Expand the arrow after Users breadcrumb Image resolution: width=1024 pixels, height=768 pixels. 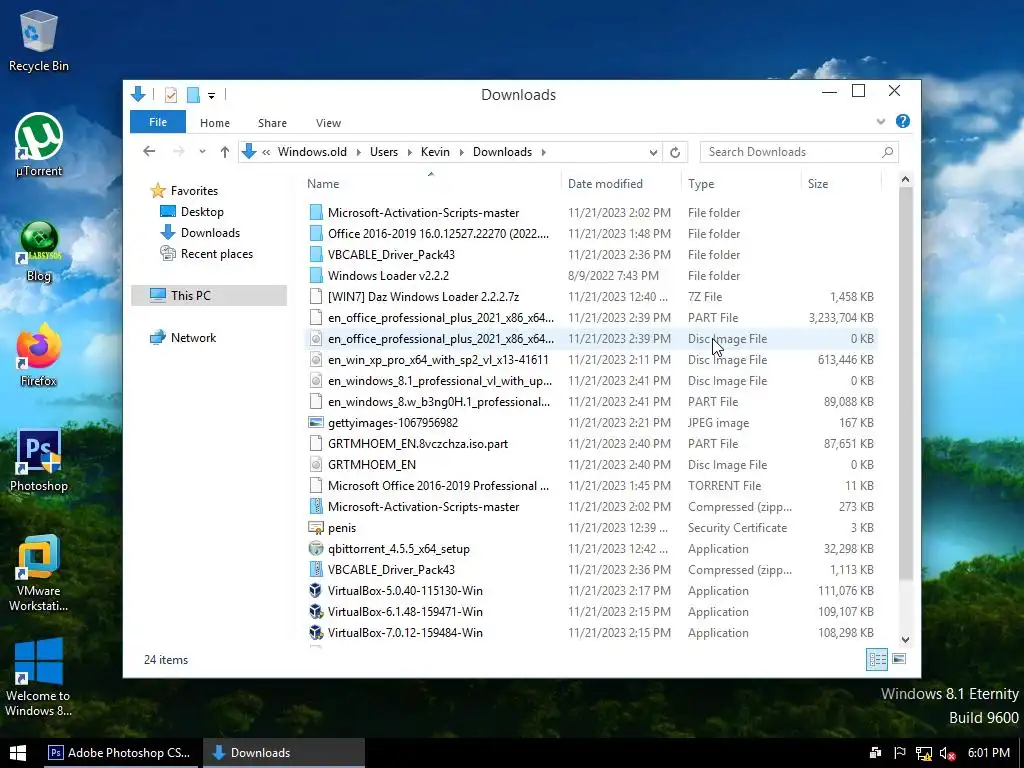pos(409,152)
